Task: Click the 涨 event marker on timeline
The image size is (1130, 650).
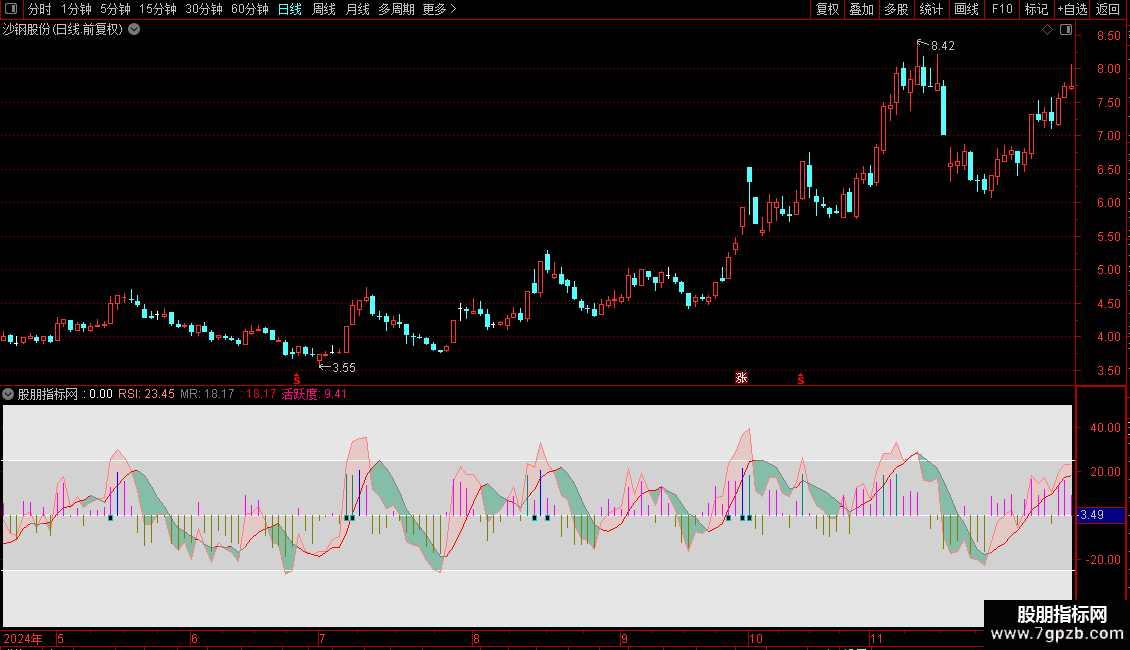Action: point(741,378)
